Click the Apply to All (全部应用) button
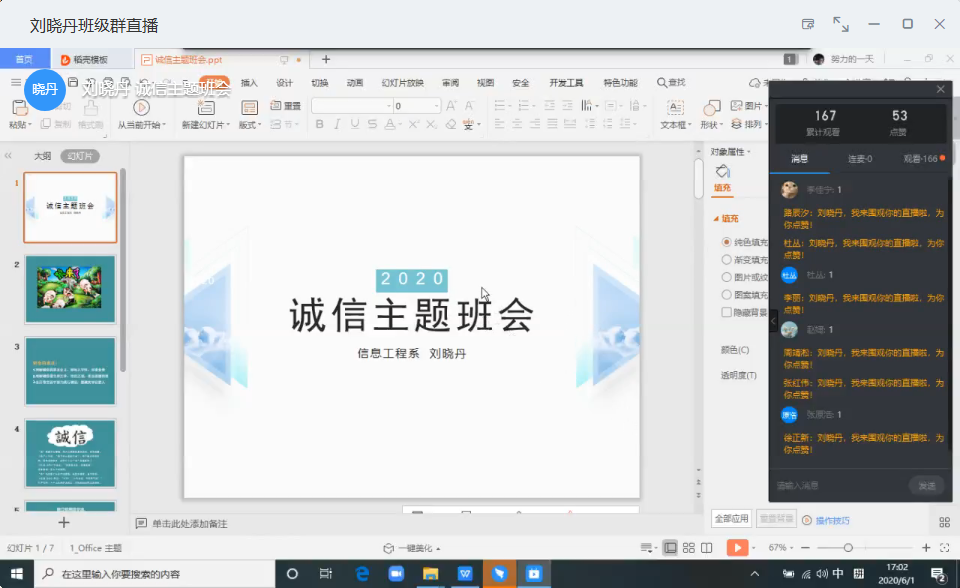This screenshot has height=588, width=960. [731, 519]
